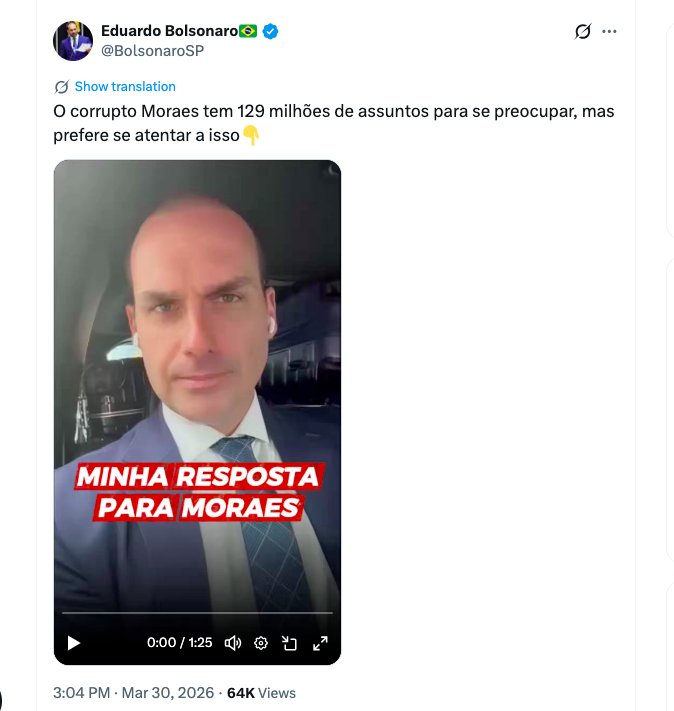Click the Eduardo Bolsonaro display name
The width and height of the screenshot is (674, 711).
coord(169,31)
